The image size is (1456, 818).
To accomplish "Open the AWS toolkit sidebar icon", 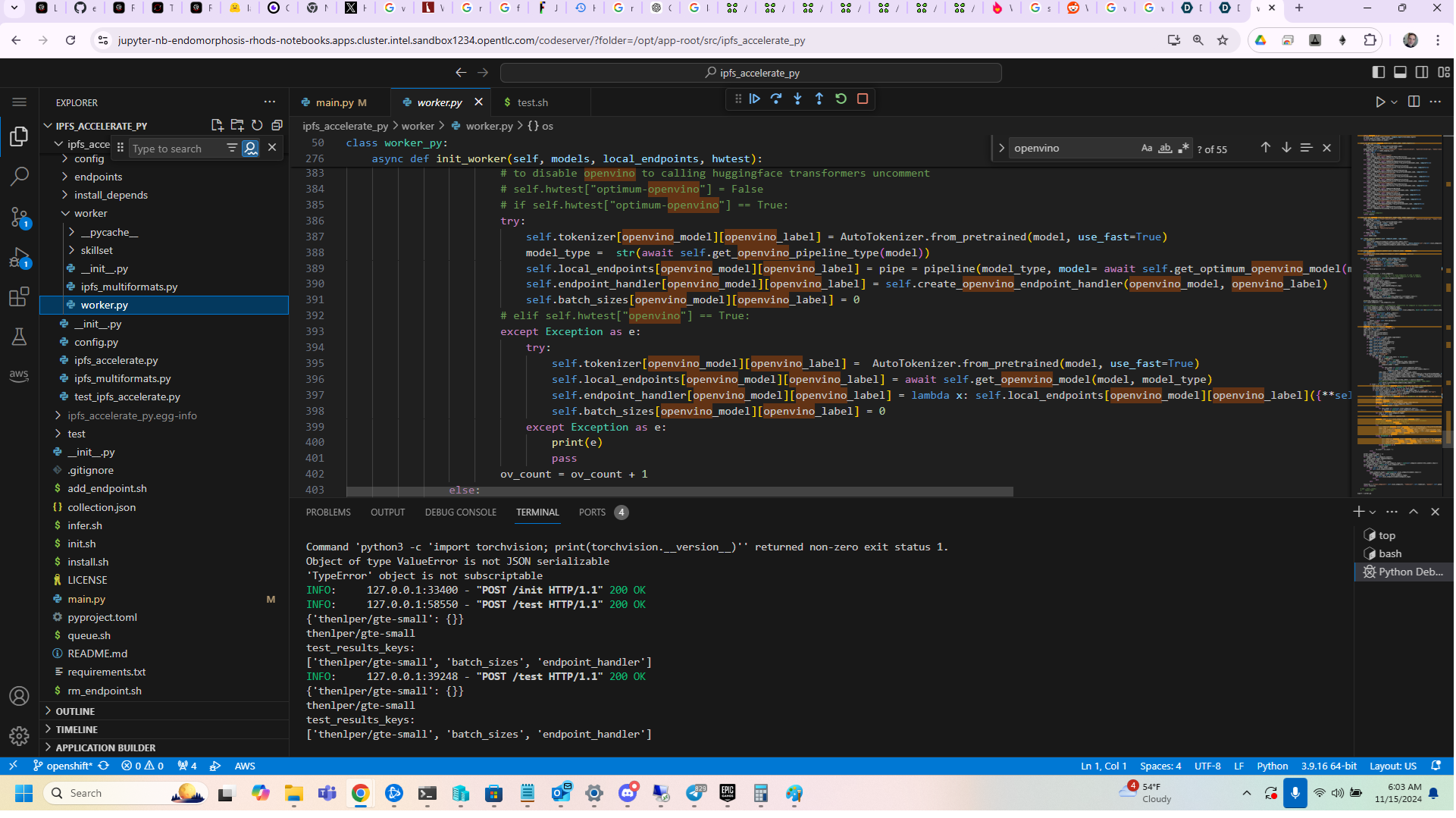I will coord(20,376).
